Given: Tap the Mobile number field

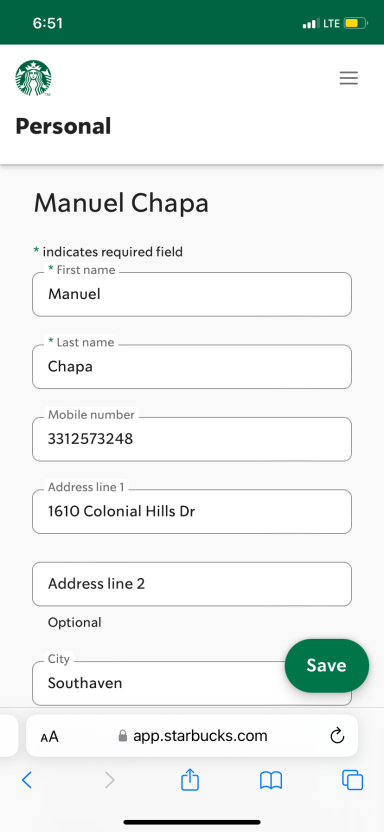Looking at the screenshot, I should tap(192, 439).
